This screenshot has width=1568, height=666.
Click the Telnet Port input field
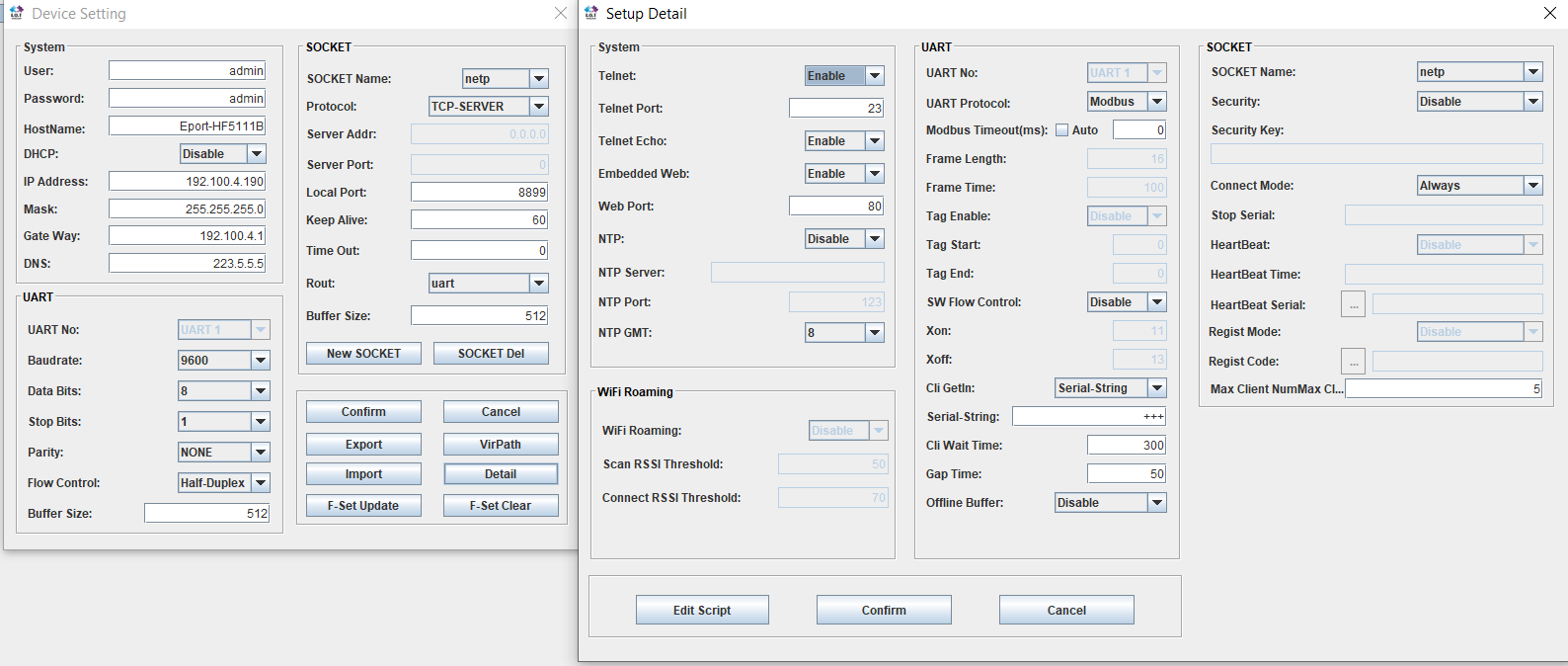tap(836, 109)
